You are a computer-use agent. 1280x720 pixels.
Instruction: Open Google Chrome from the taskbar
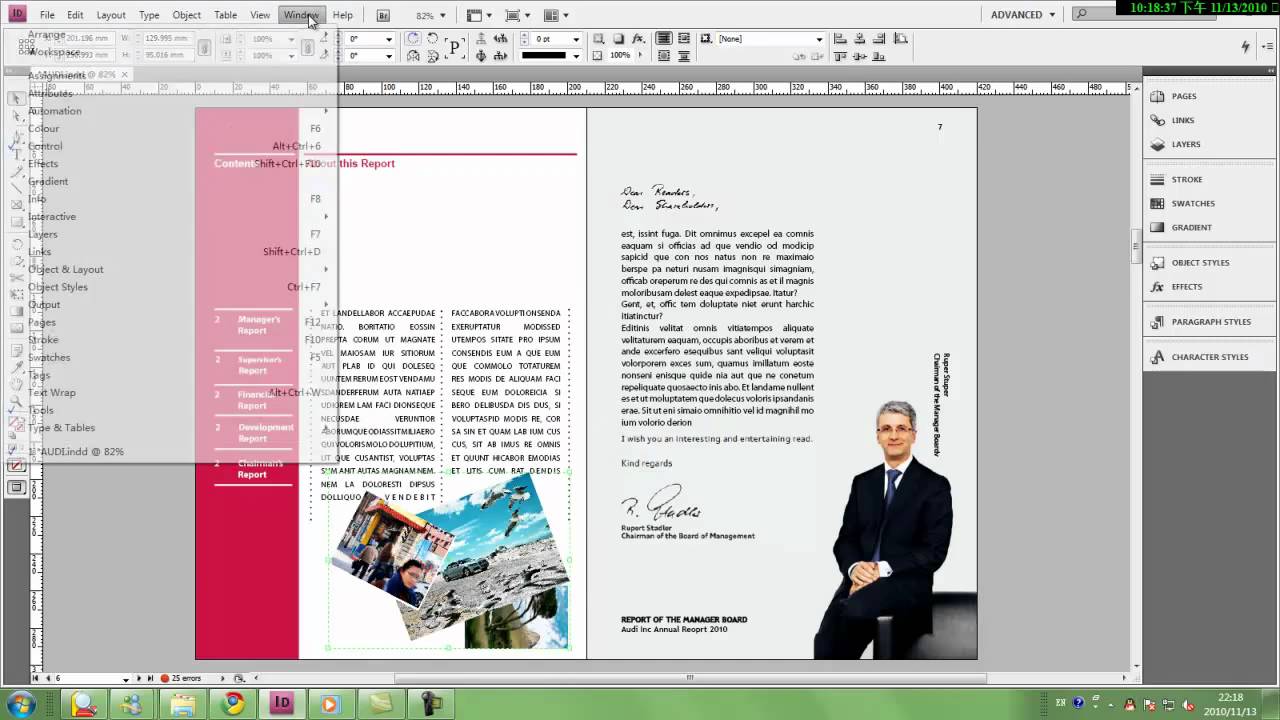(233, 704)
